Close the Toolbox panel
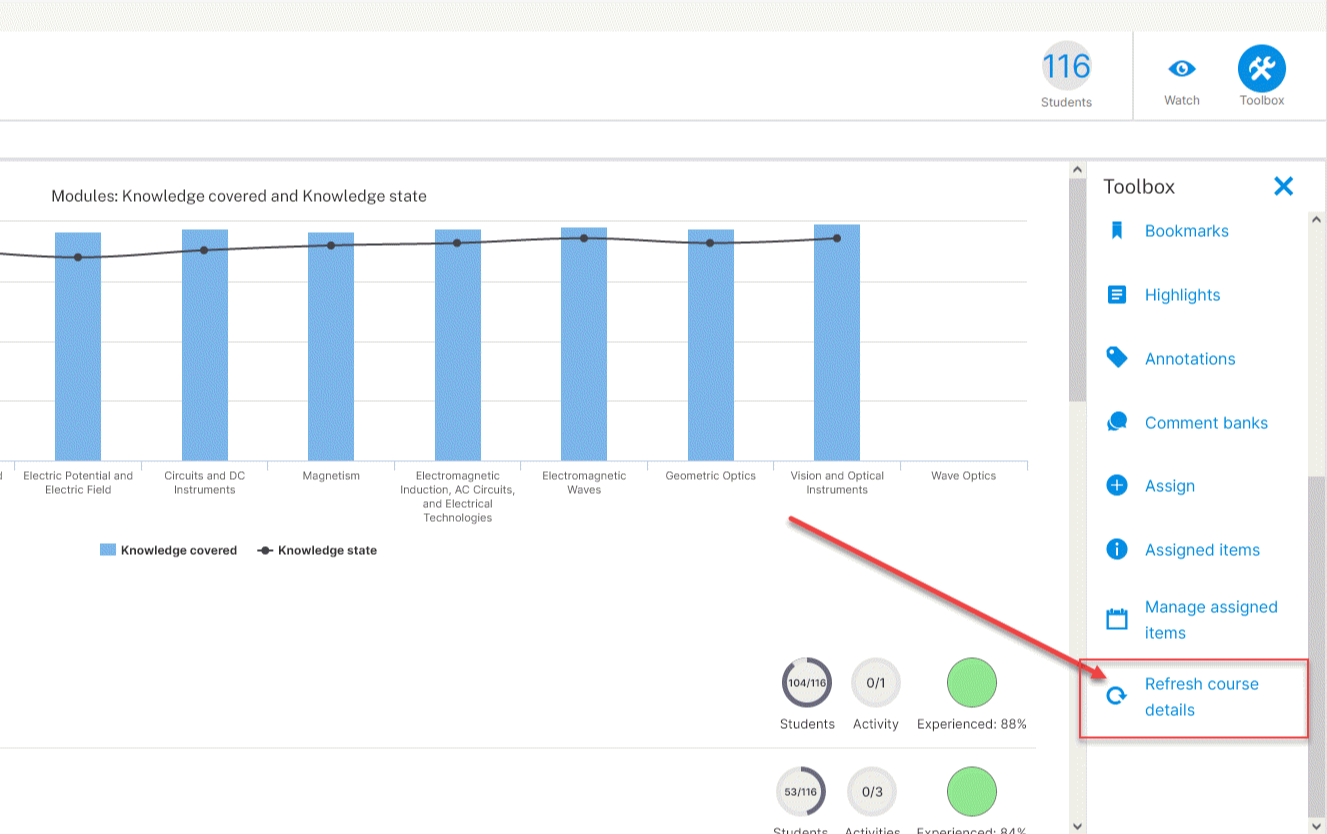This screenshot has width=1327, height=834. tap(1284, 186)
